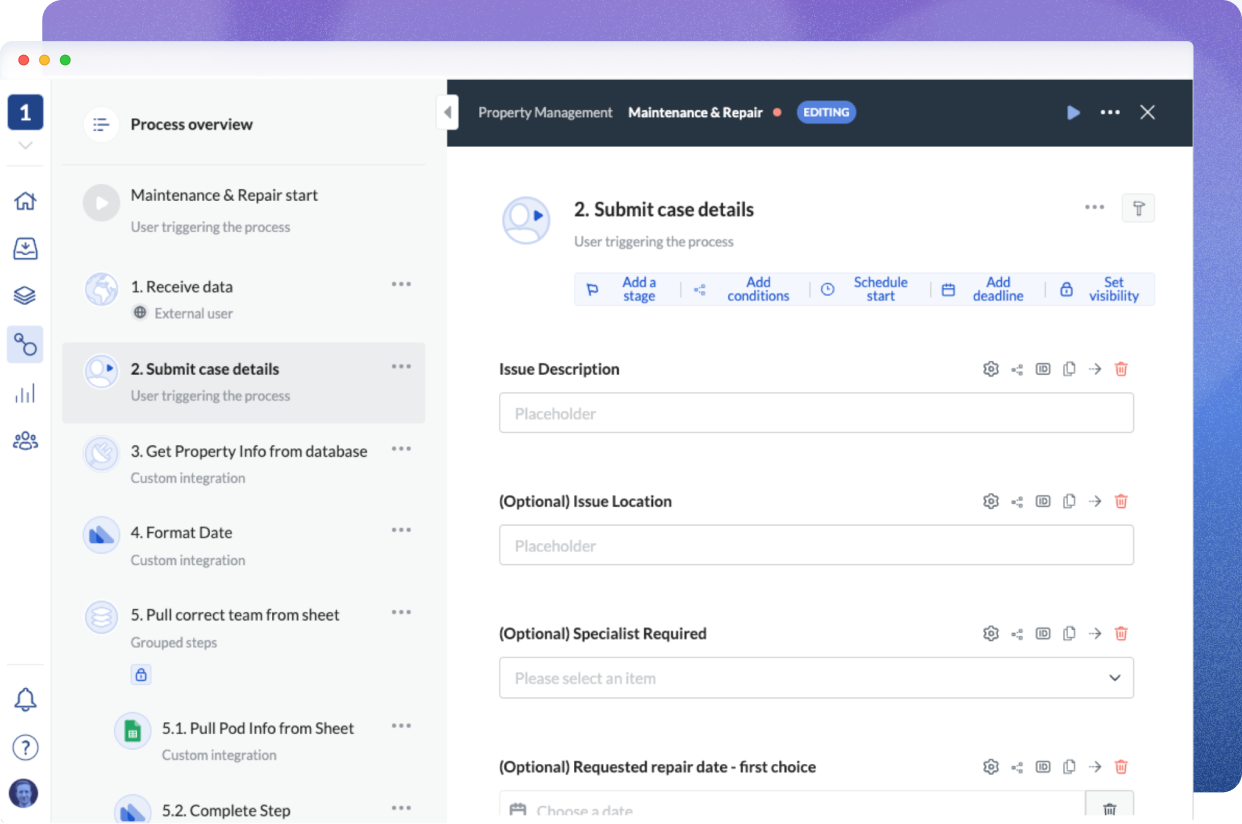Viewport: 1242px width, 824px height.
Task: Delete the (Optional) Issue Location field via trash icon
Action: pyautogui.click(x=1120, y=501)
